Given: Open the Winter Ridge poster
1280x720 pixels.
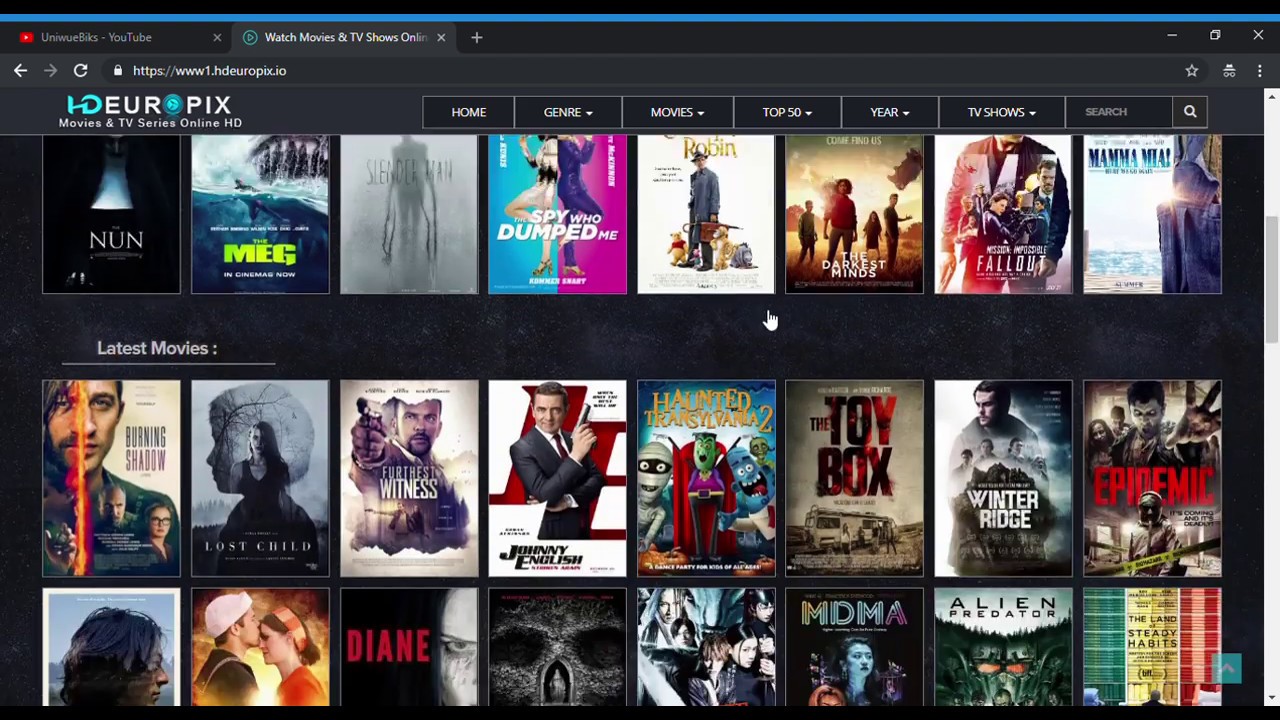Looking at the screenshot, I should pyautogui.click(x=1003, y=478).
